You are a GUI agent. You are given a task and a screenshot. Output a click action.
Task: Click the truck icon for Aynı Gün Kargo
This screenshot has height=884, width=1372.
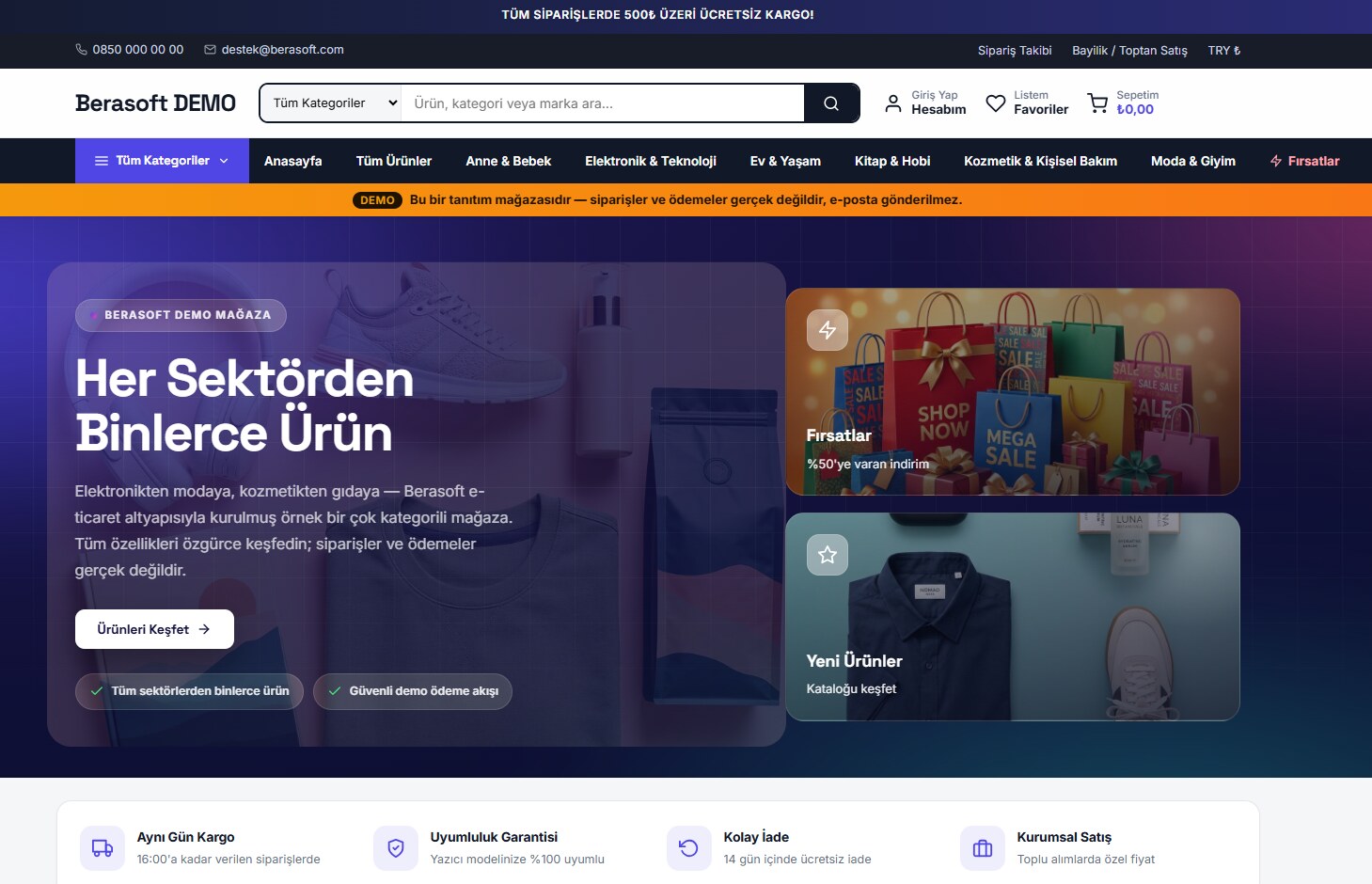103,848
